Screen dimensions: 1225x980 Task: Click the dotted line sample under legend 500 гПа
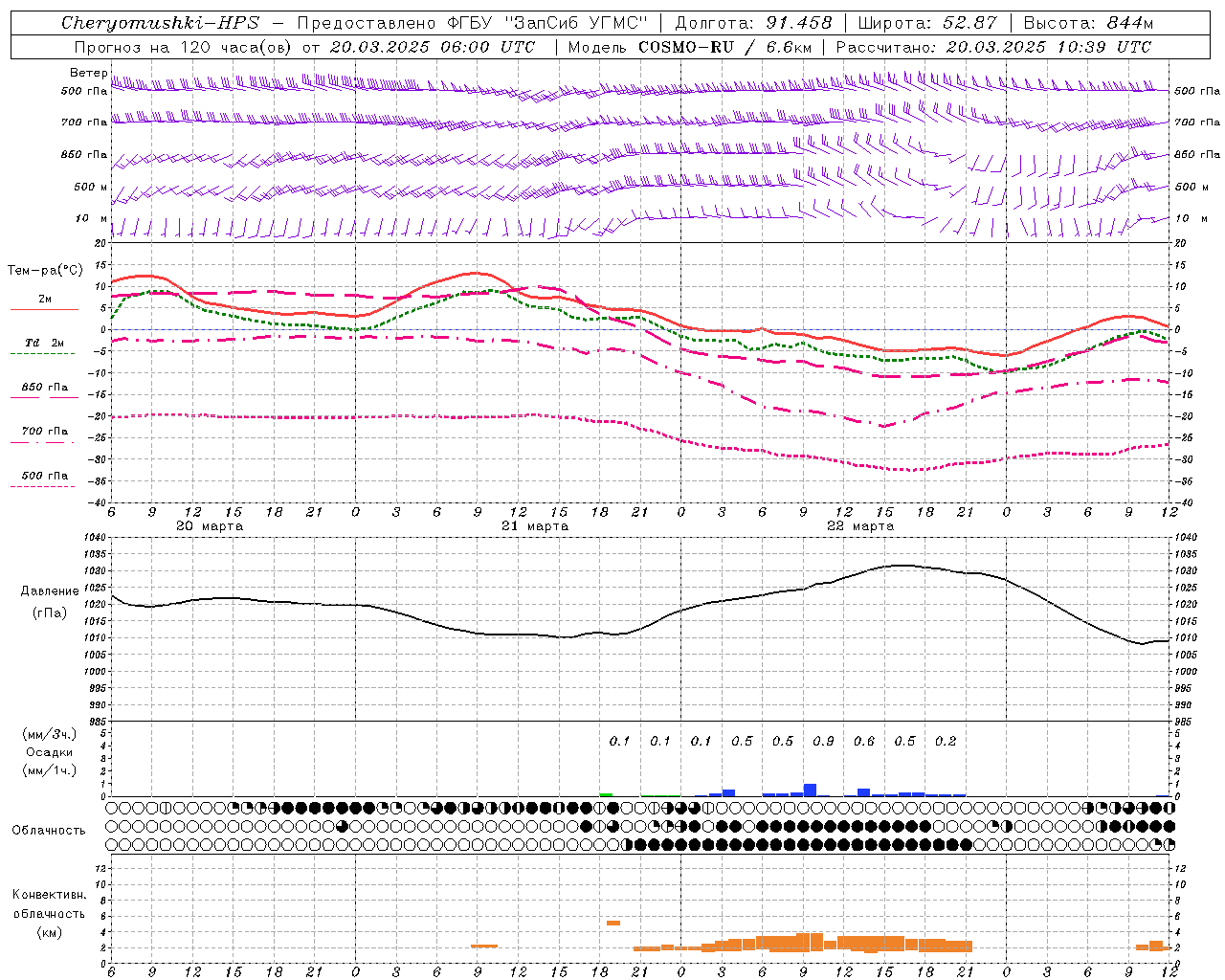42,487
